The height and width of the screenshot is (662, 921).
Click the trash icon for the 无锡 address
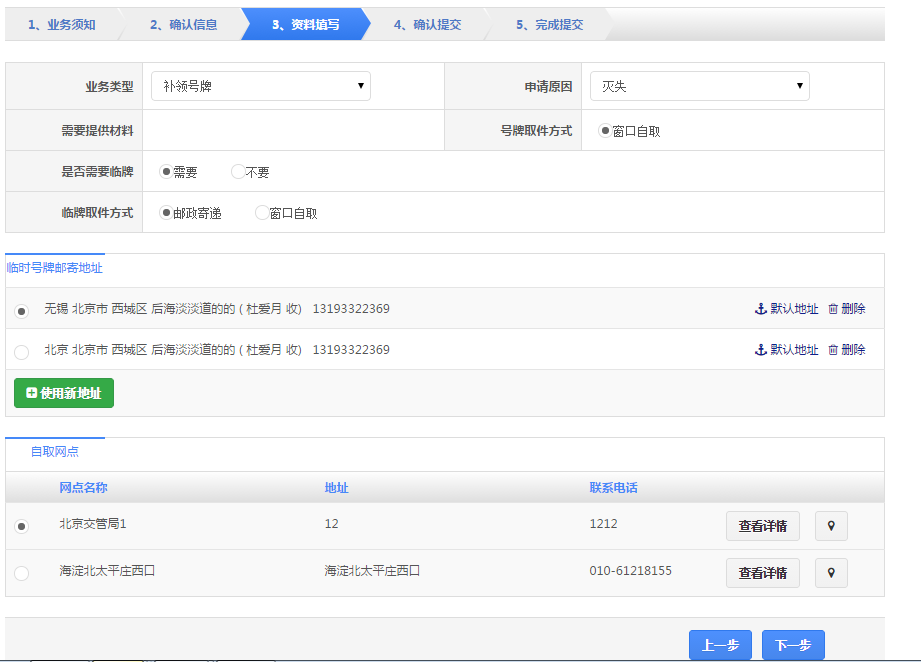click(833, 309)
